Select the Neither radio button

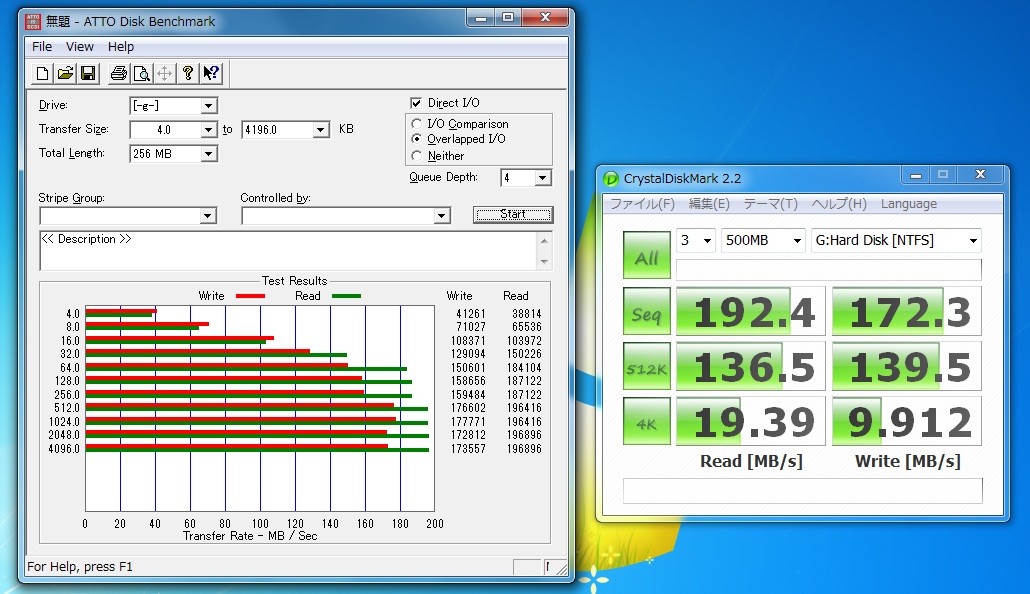416,156
